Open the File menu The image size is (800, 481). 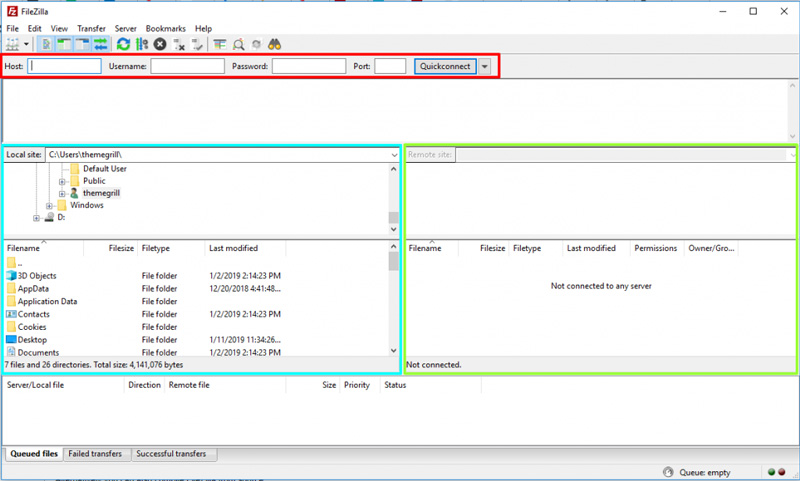point(13,29)
